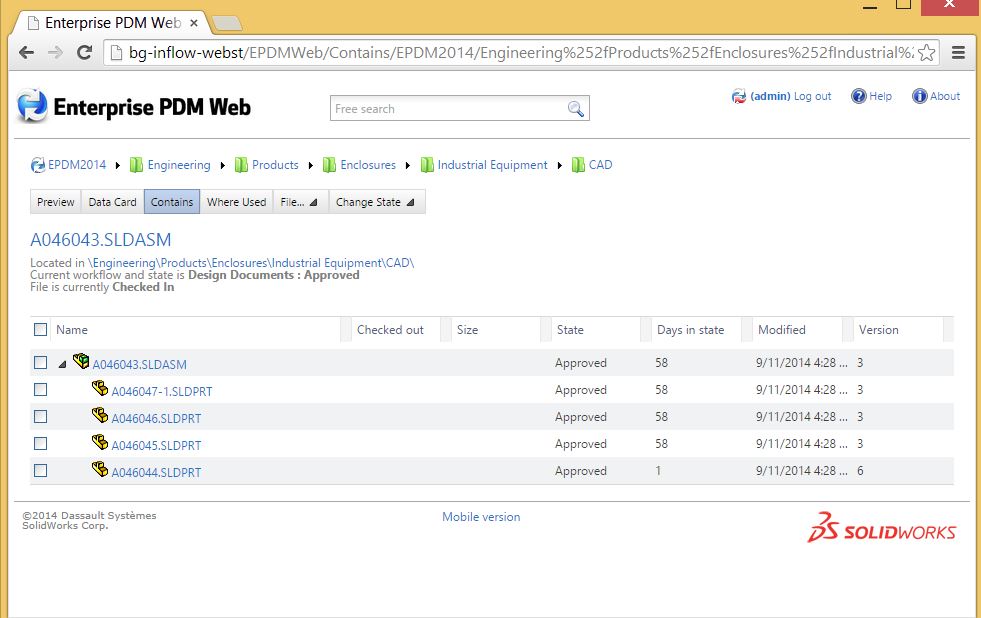The image size is (981, 618).
Task: Click the browser forward arrow
Action: click(56, 53)
